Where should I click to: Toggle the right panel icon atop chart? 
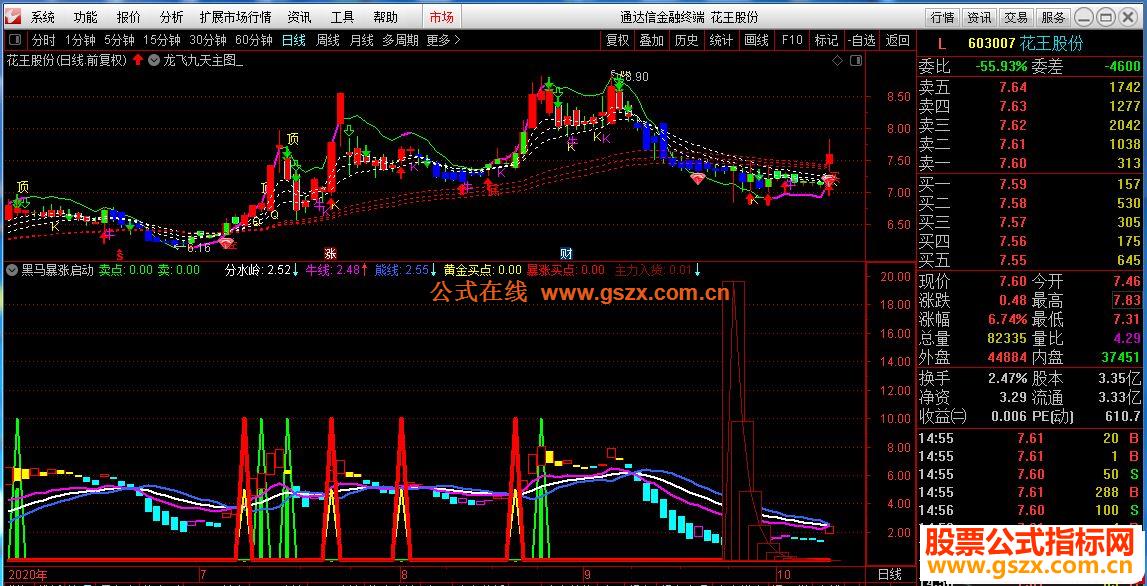coord(855,61)
